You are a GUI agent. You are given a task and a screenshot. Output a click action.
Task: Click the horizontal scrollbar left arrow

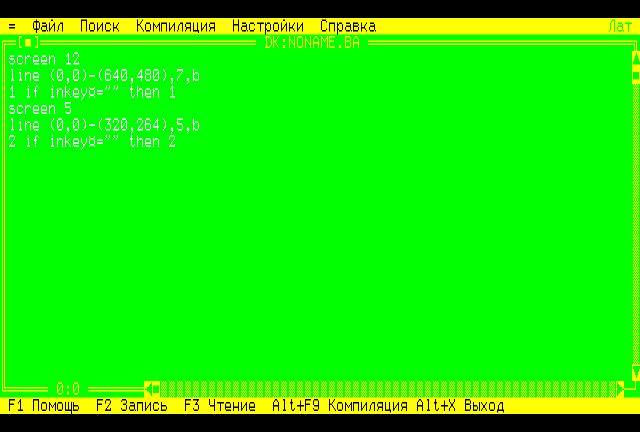(x=150, y=388)
